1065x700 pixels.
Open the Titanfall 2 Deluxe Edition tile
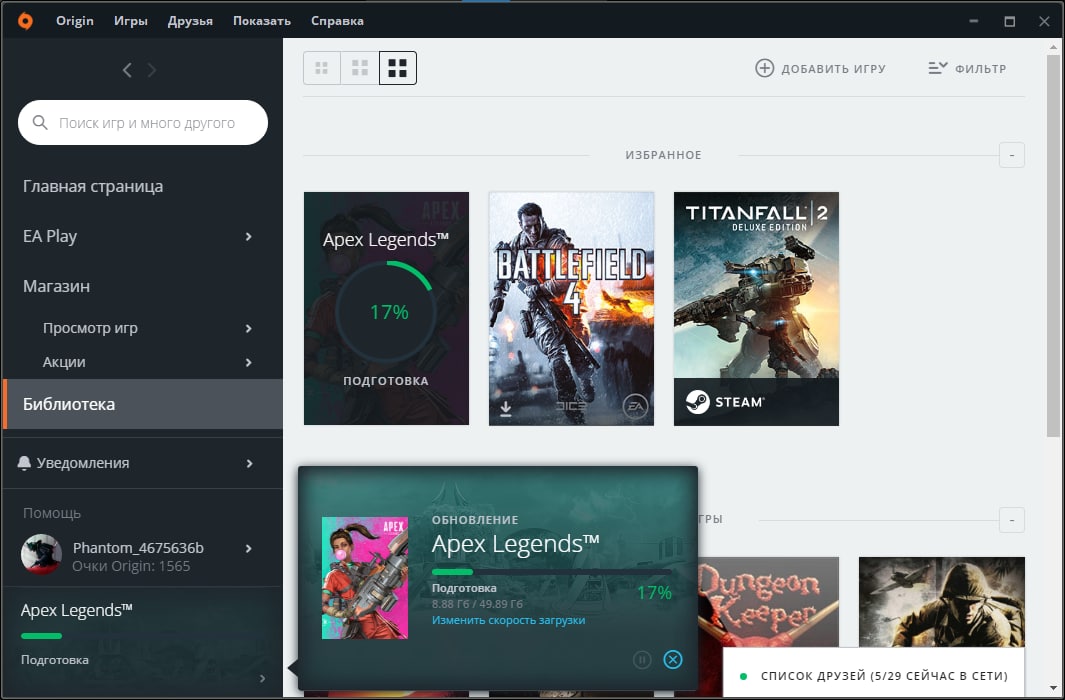[756, 309]
